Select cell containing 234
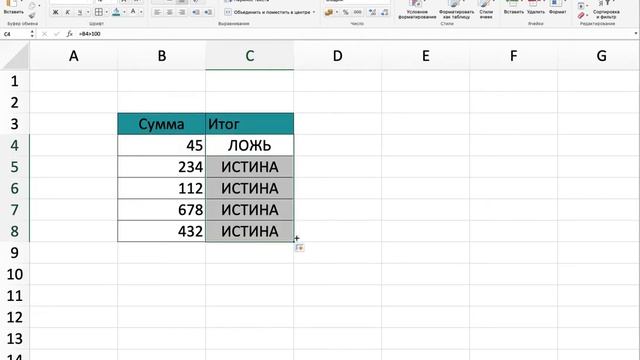 162,167
